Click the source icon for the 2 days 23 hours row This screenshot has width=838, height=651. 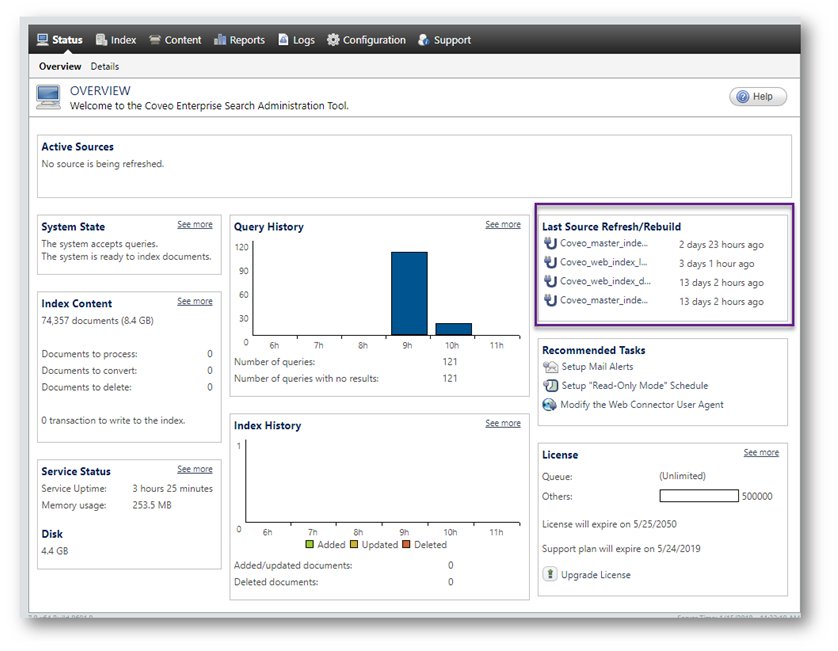click(550, 243)
